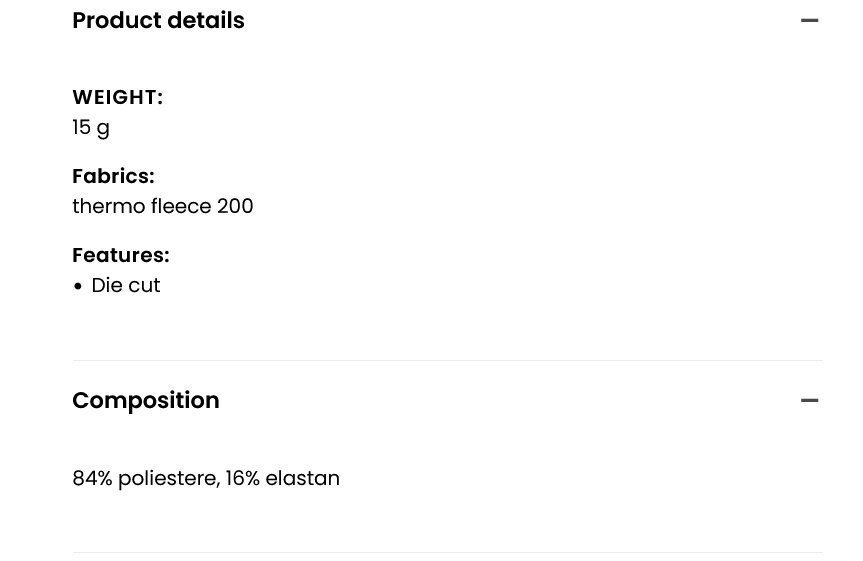Click the Product details section heading
This screenshot has height=561, width=863.
(x=158, y=21)
